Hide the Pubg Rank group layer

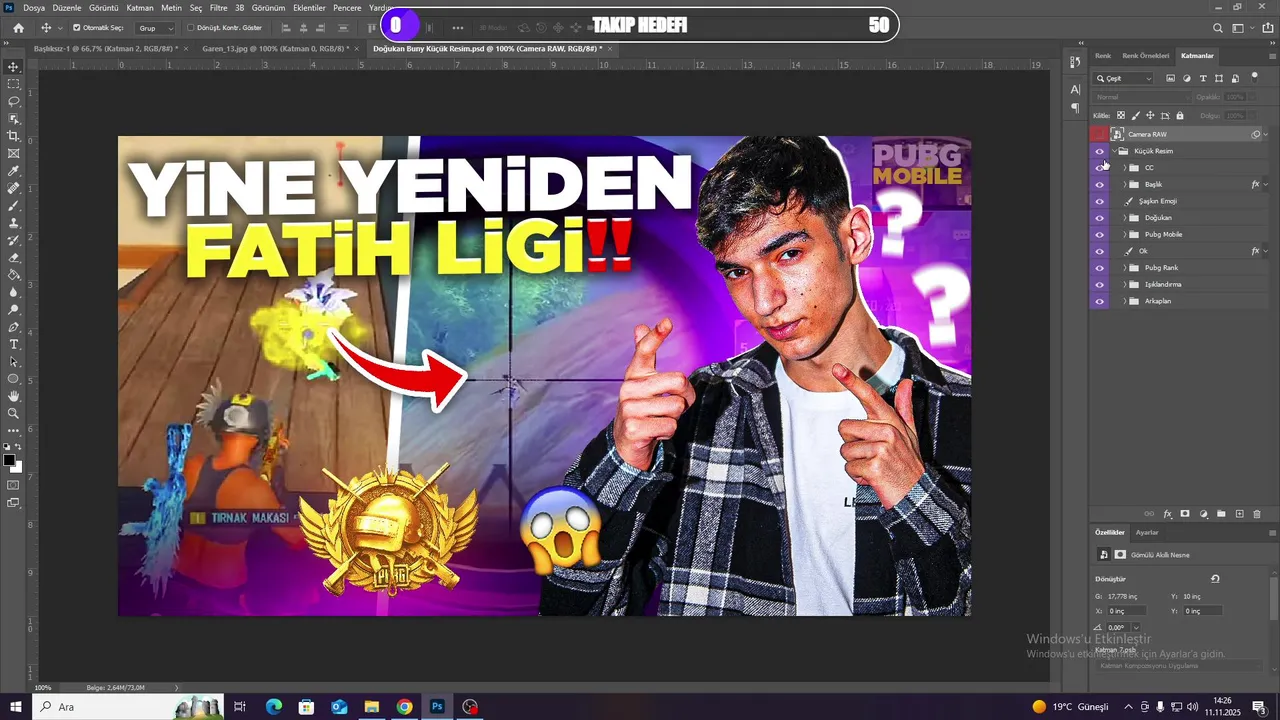1100,268
